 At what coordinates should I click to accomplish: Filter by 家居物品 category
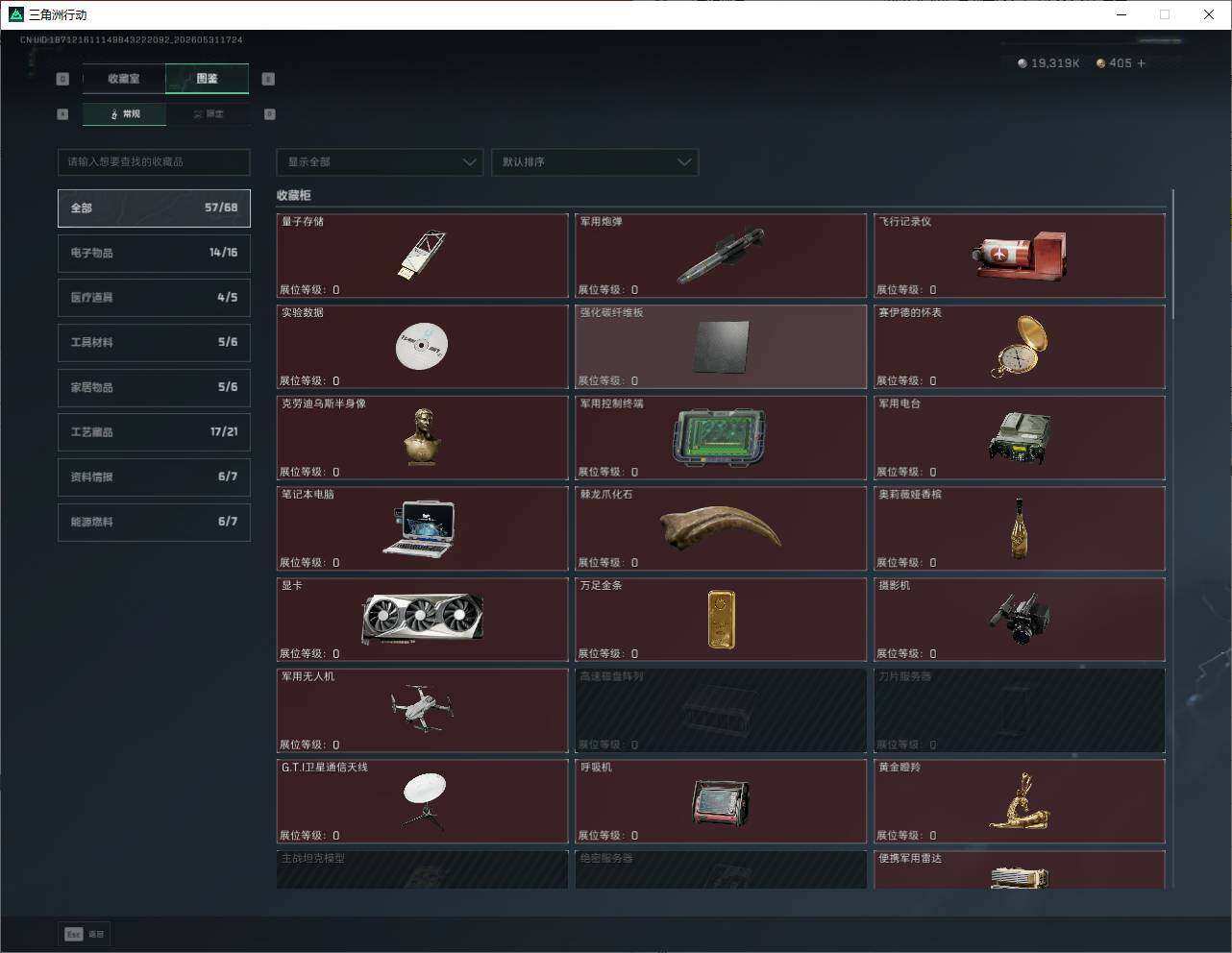[x=154, y=387]
